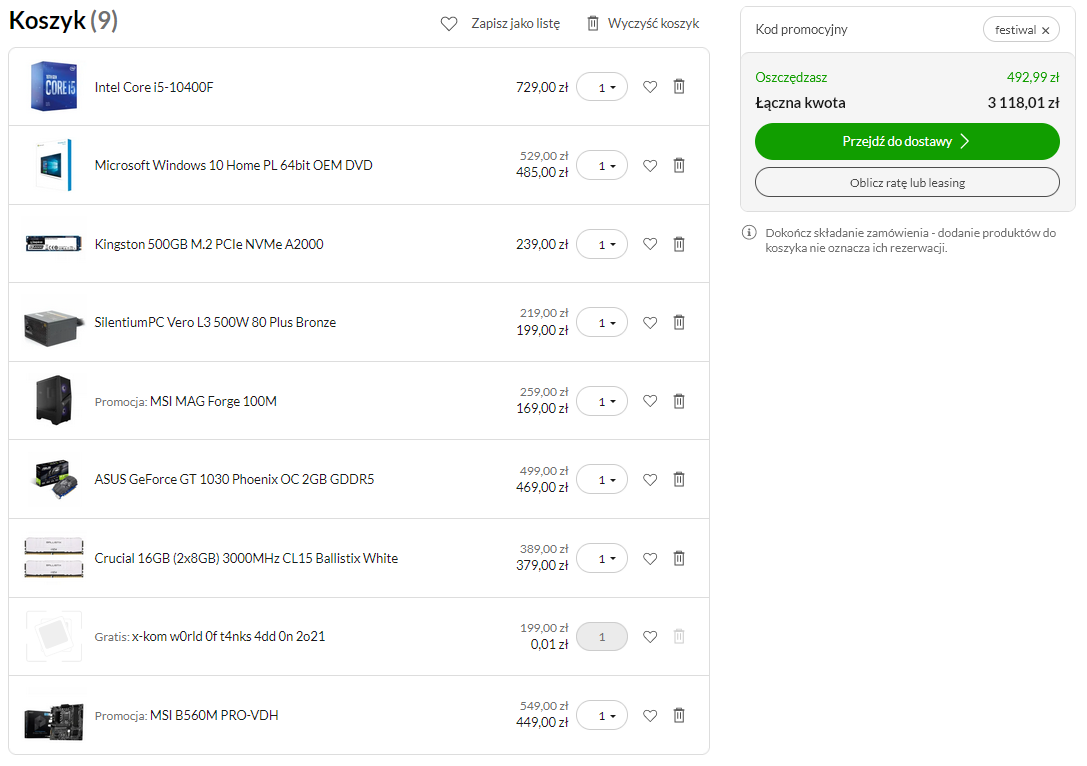Open quantity dropdown for Intel Core i5-10400F
The height and width of the screenshot is (766, 1087).
coord(602,87)
